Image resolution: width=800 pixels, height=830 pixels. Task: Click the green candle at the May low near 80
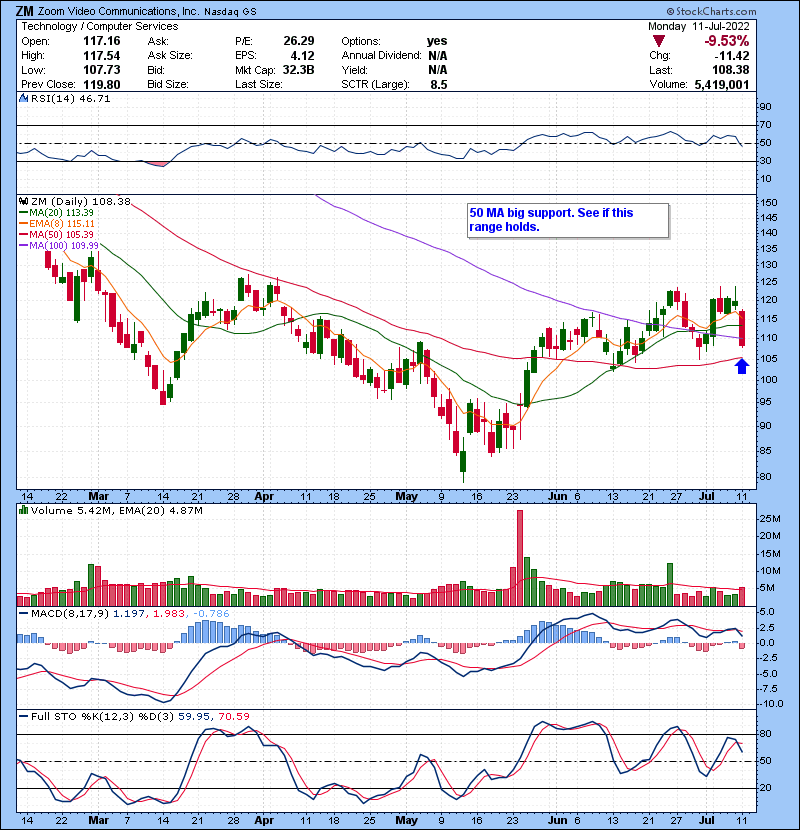pyautogui.click(x=463, y=461)
